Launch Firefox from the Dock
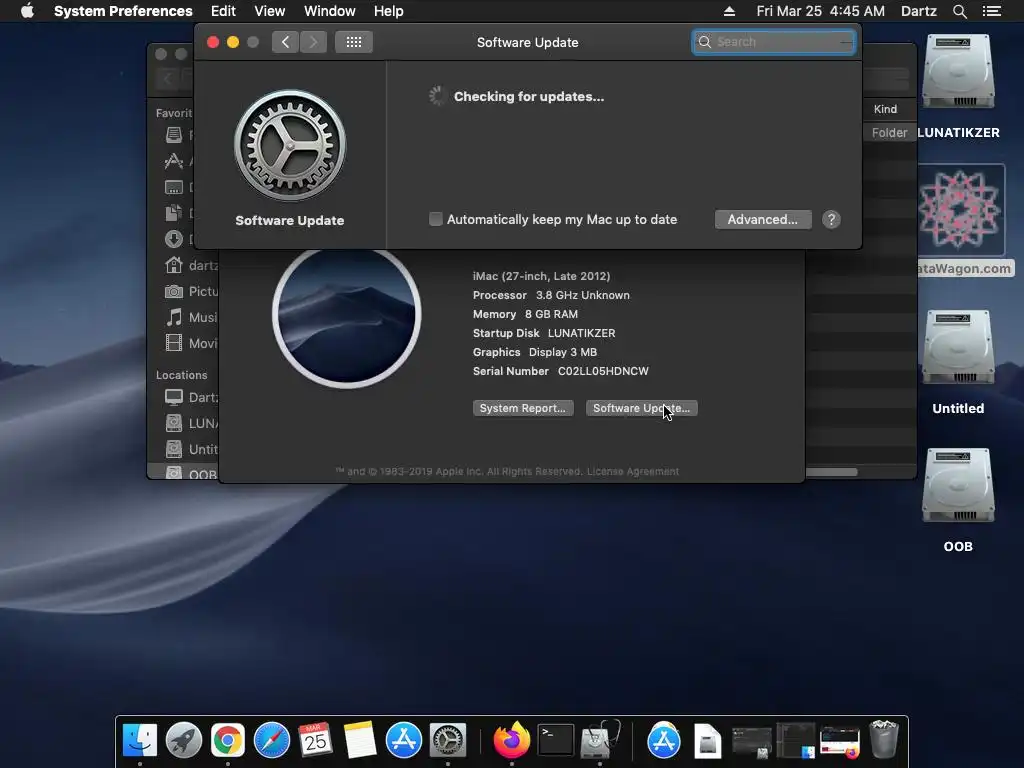1024x768 pixels. click(511, 740)
